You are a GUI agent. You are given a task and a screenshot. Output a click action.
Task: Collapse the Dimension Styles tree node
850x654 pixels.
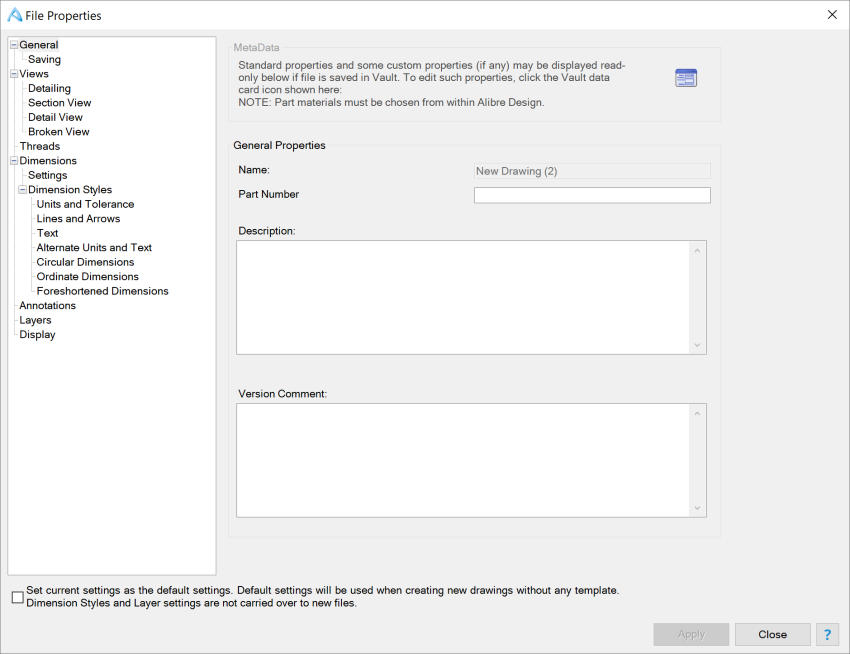(22, 190)
